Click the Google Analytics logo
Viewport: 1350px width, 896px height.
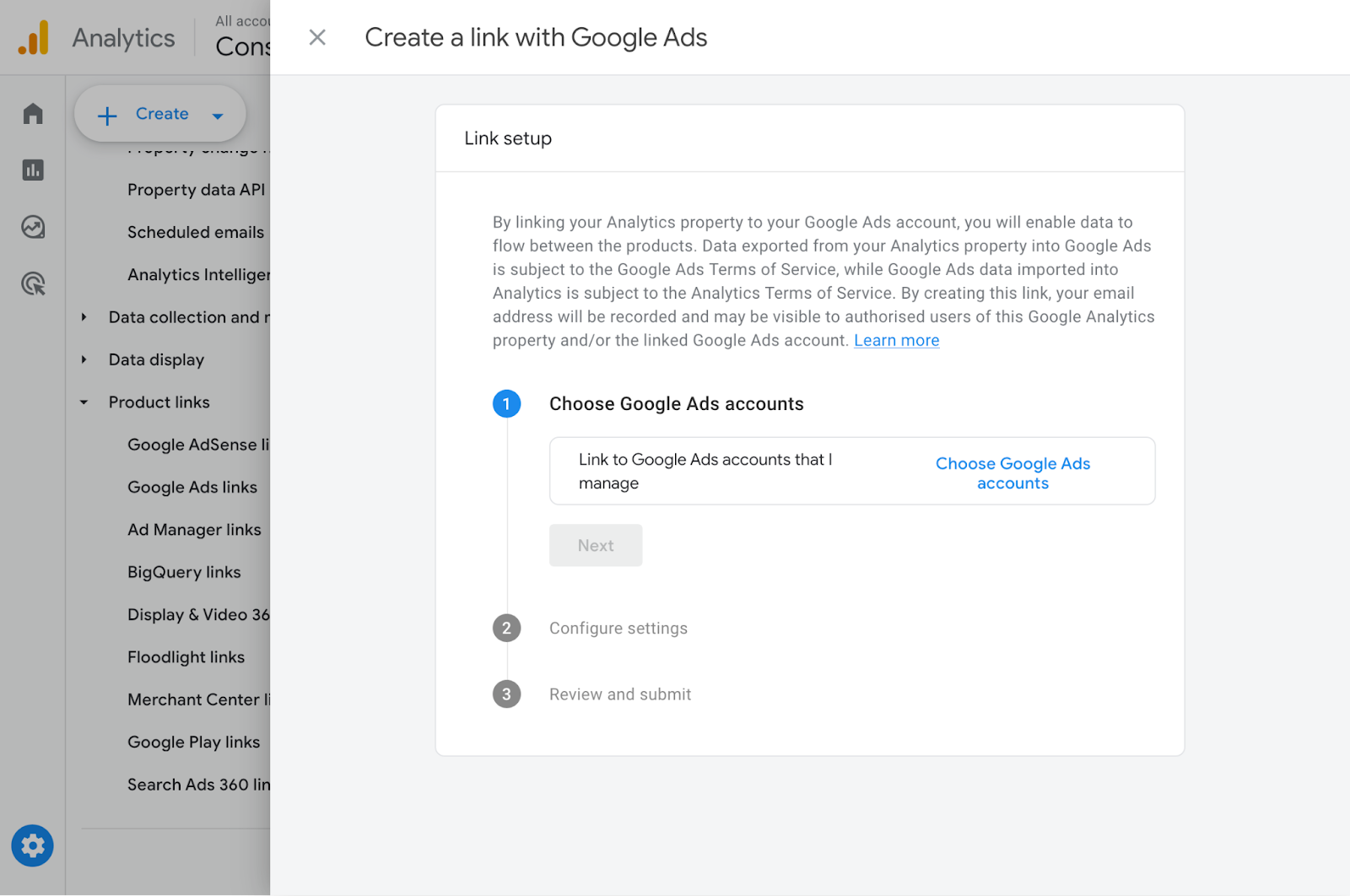coord(34,38)
